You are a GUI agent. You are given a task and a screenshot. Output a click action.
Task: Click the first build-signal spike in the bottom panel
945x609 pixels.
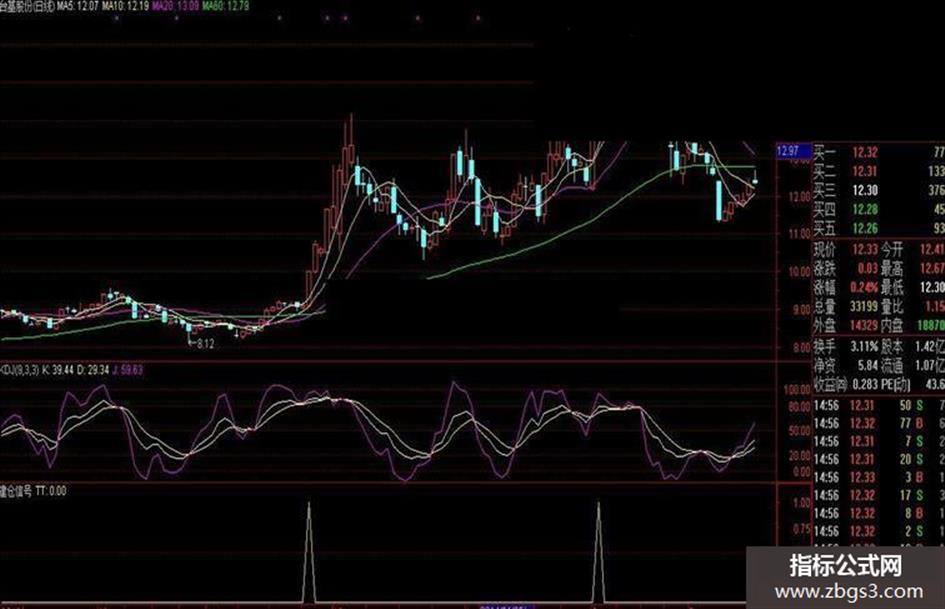click(309, 552)
